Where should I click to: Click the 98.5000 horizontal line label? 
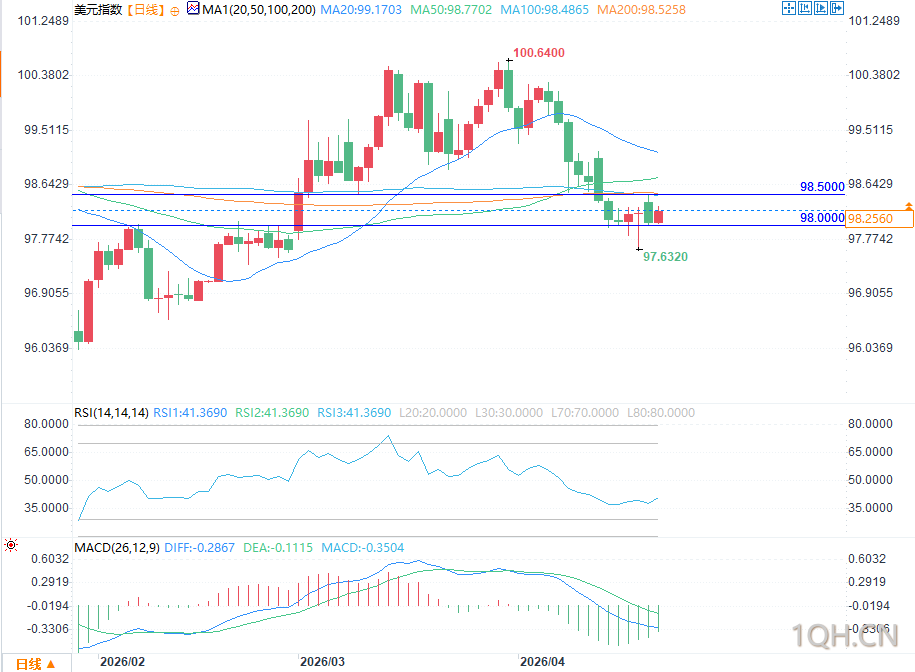pyautogui.click(x=822, y=187)
